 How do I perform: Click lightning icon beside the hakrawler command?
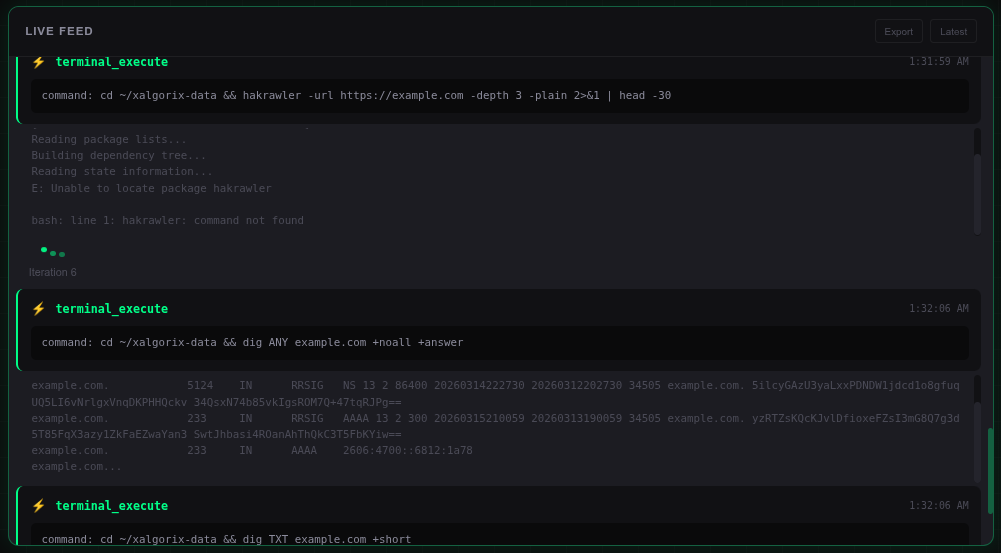point(39,62)
